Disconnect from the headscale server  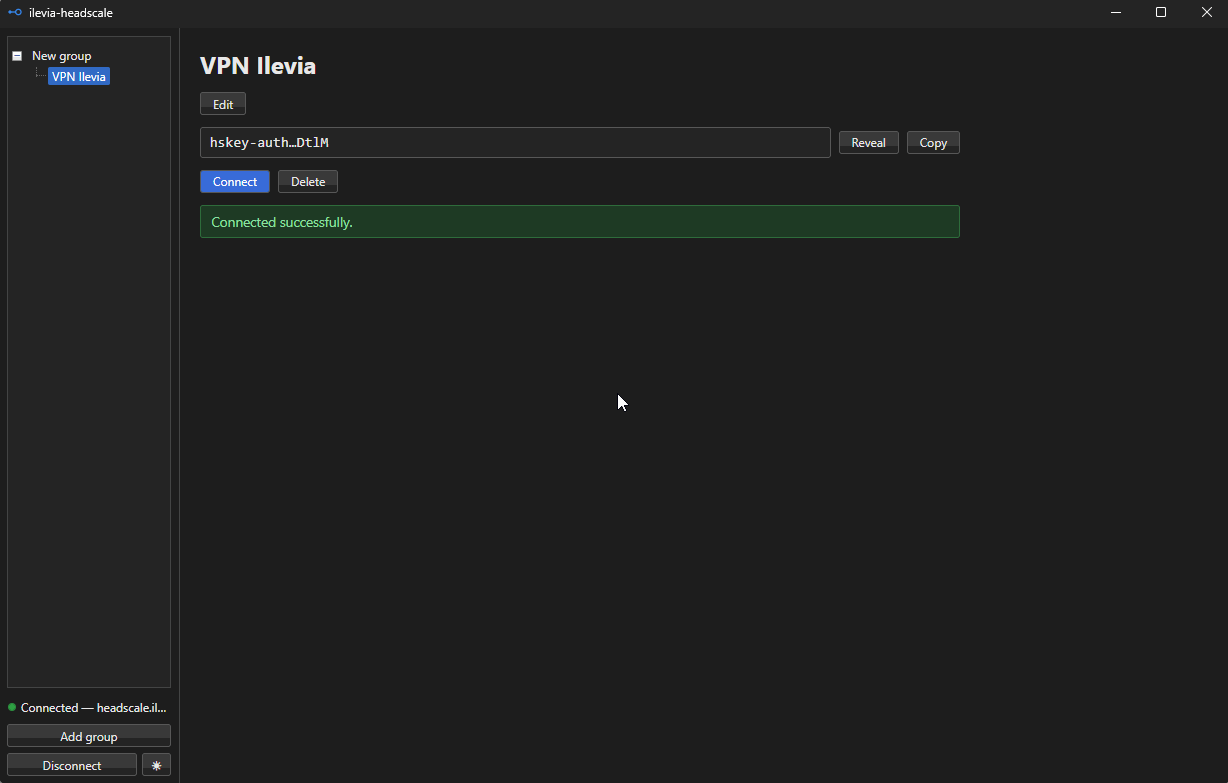pyautogui.click(x=72, y=765)
